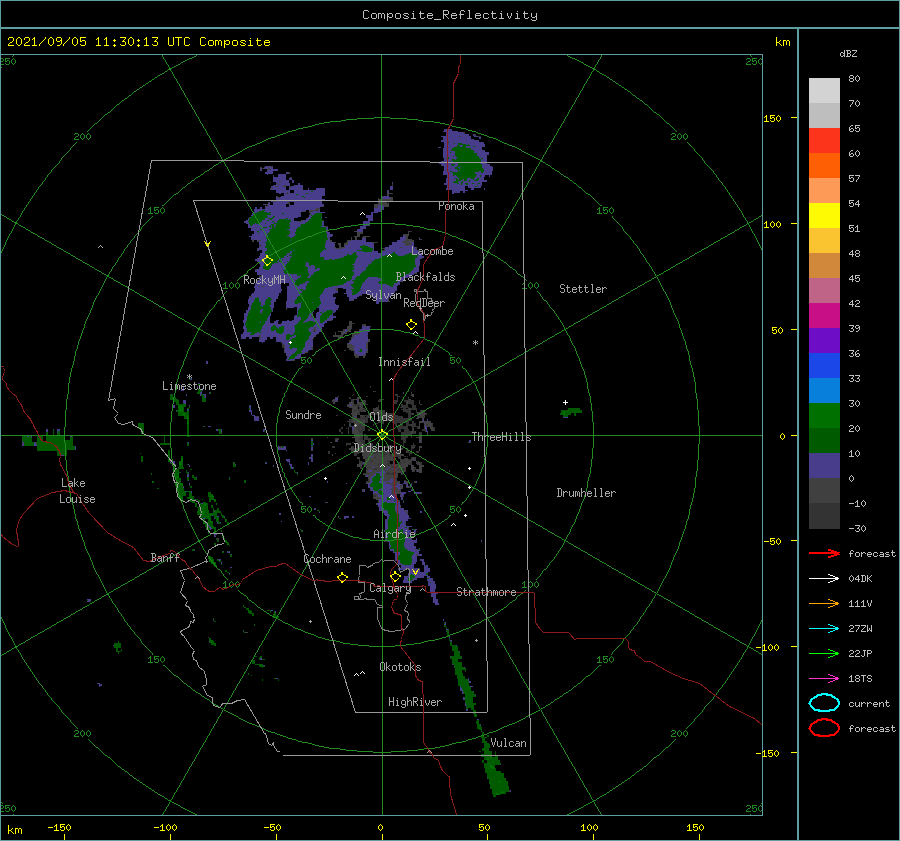
Task: Click the green echo near Lake Louise
Action: pos(51,442)
